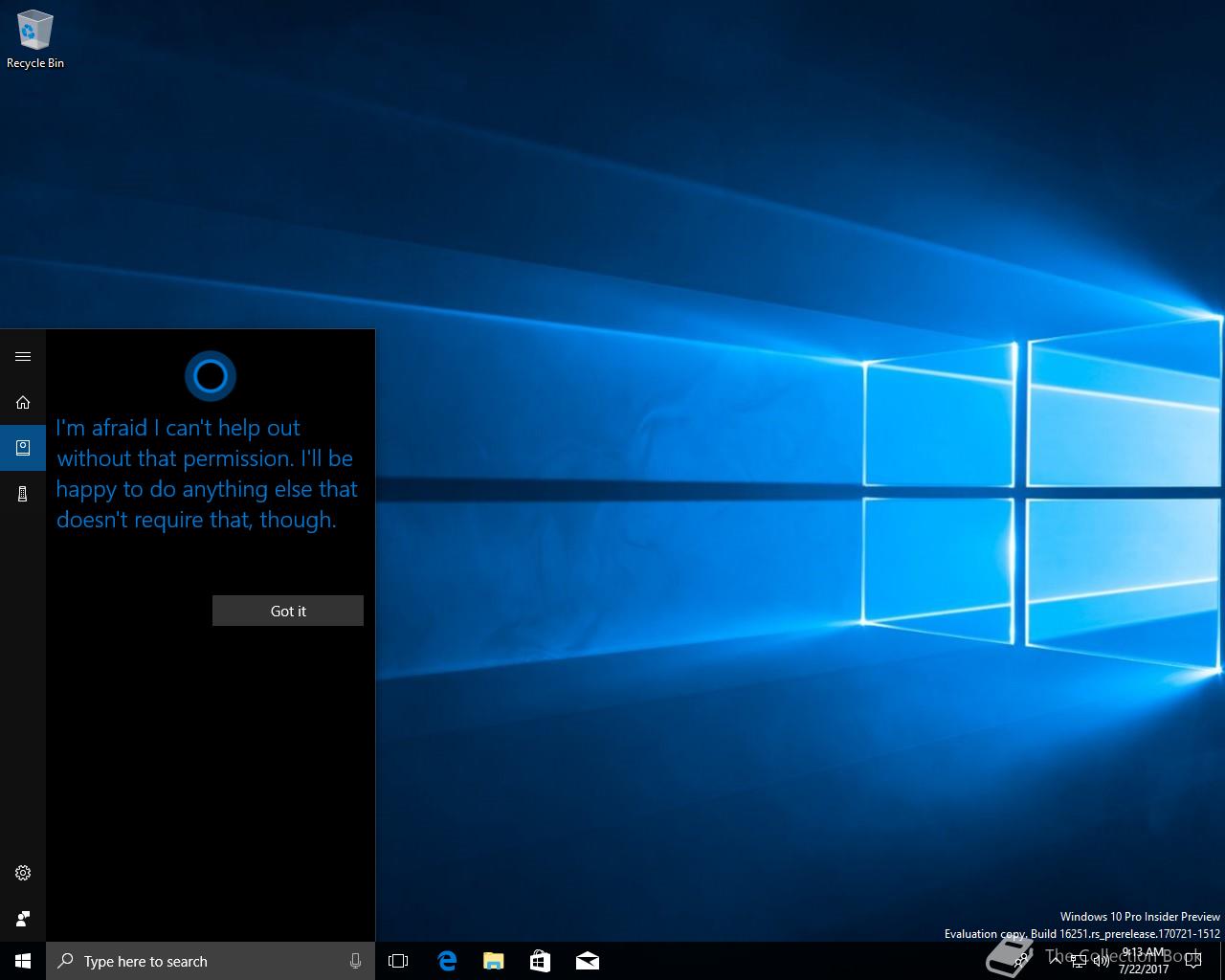Open the volume control icon
Screen dimensions: 1225x980
tap(1101, 961)
